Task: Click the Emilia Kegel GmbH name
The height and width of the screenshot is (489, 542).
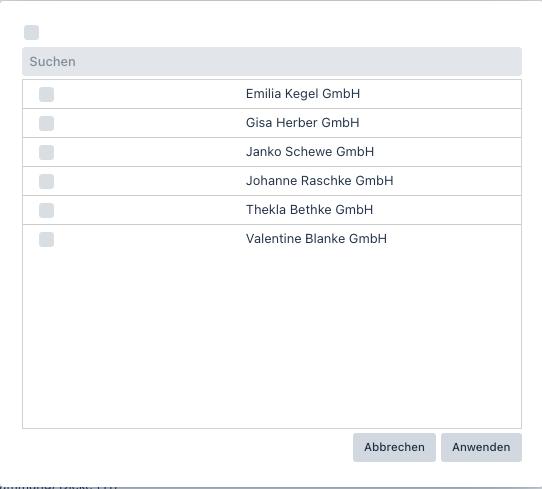Action: (303, 94)
